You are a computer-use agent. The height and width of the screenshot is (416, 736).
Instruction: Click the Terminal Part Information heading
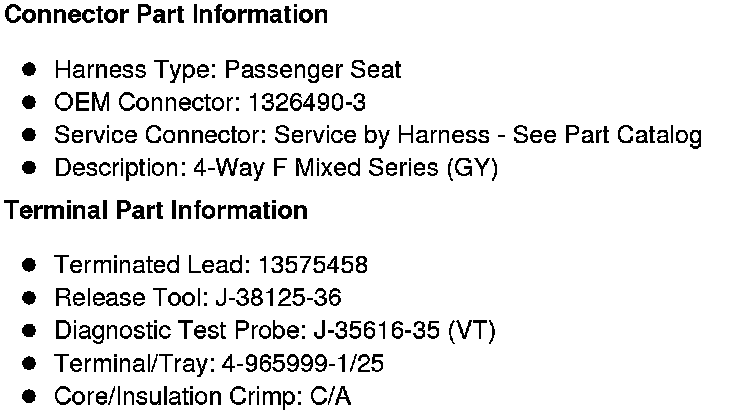(154, 211)
